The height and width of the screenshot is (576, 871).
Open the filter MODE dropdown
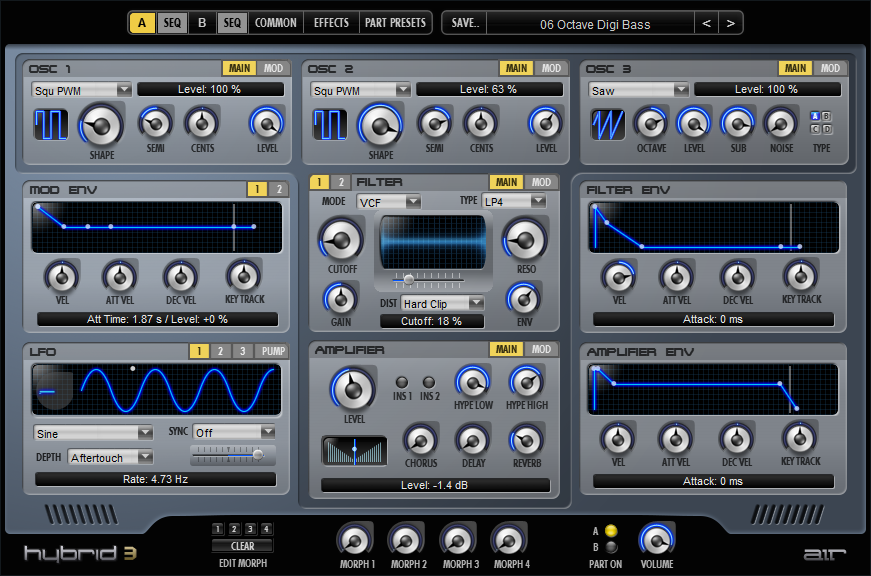point(388,202)
